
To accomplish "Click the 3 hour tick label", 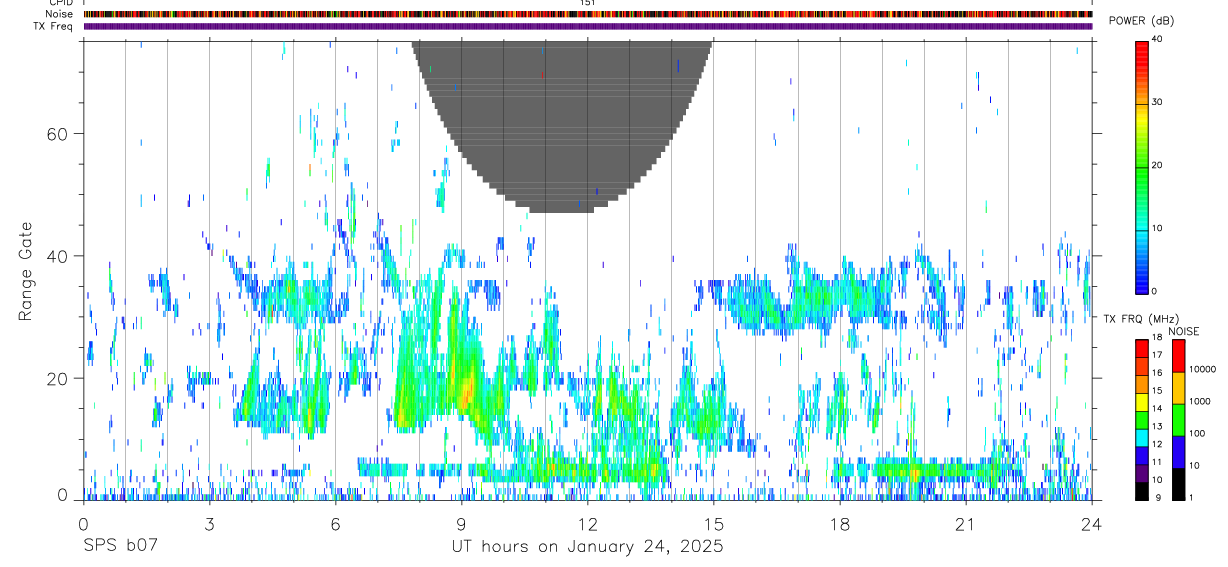I will point(209,524).
